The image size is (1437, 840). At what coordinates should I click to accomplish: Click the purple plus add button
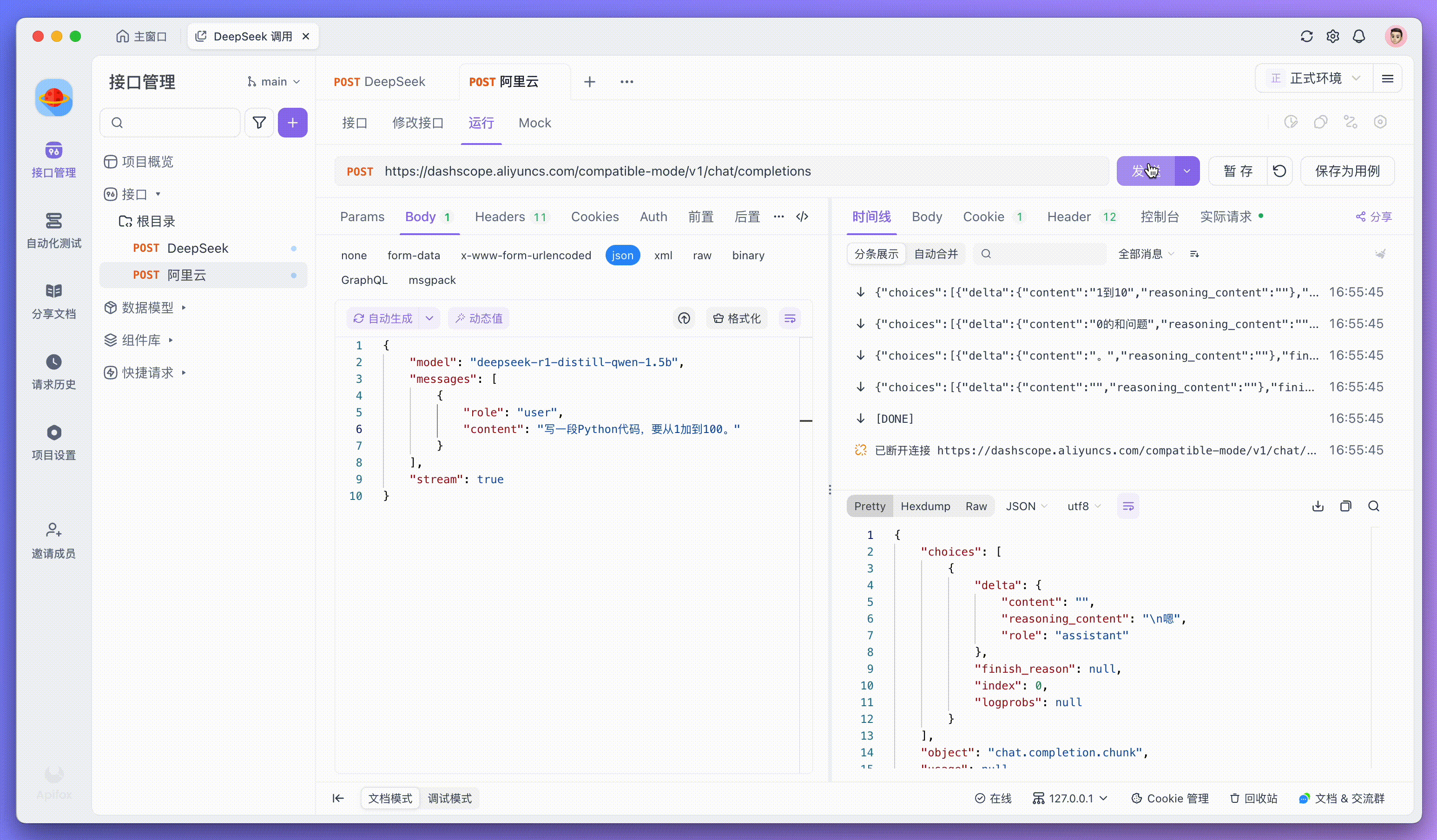tap(292, 123)
